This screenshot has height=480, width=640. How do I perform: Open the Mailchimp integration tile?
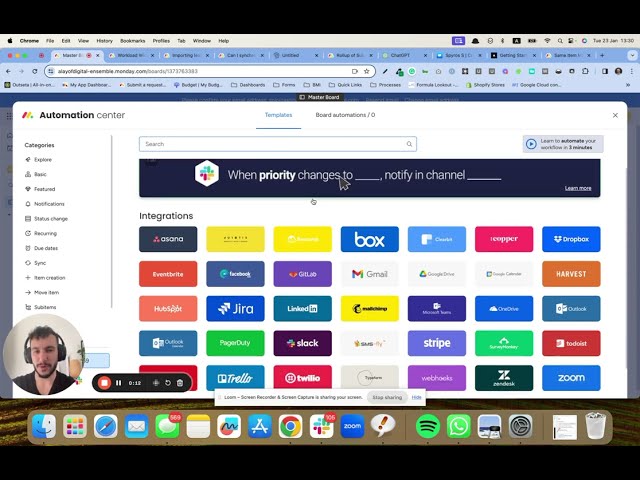click(369, 309)
